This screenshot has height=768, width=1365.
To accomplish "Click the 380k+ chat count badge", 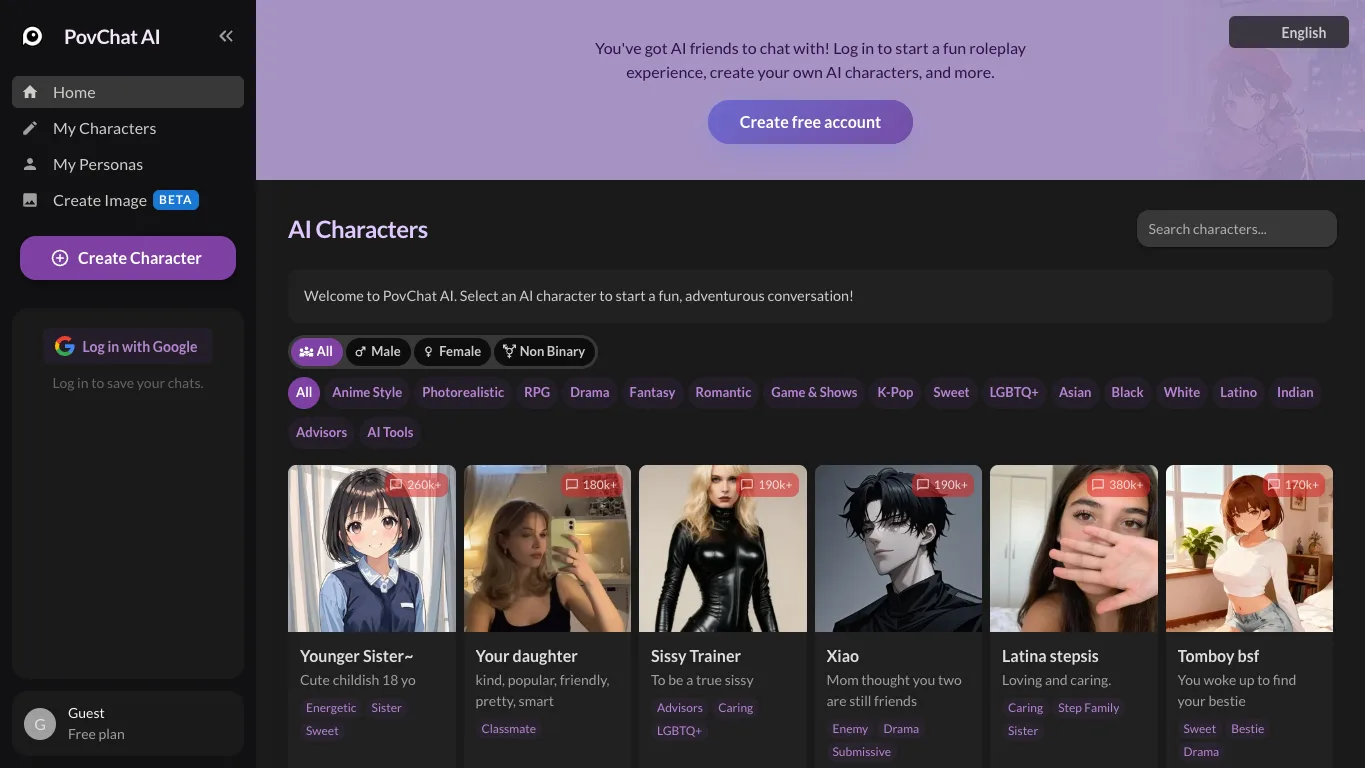I will tap(1118, 485).
